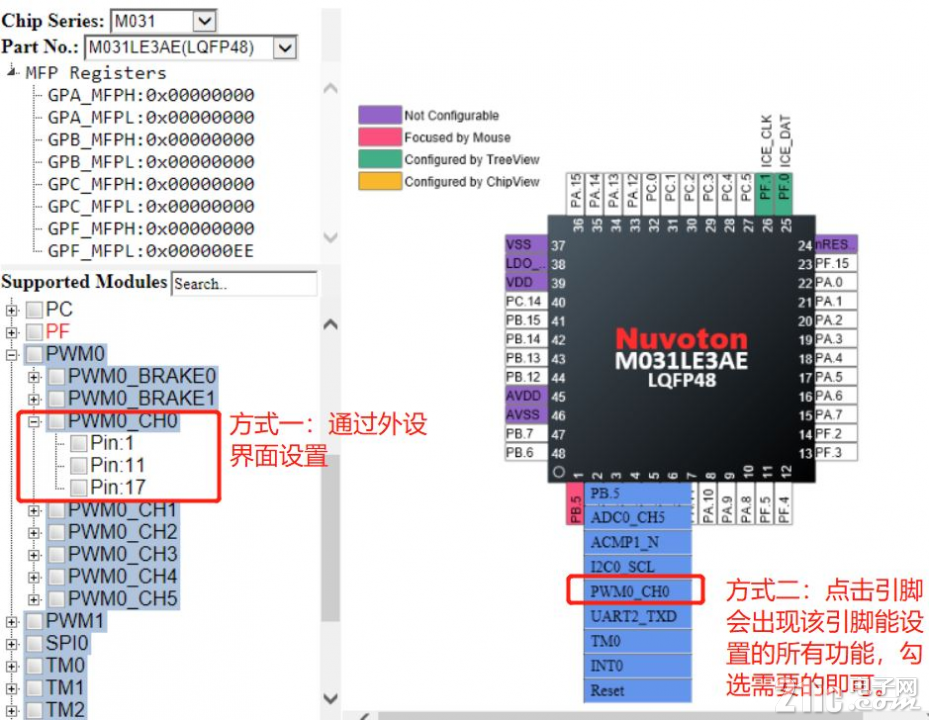Expand the PWM1 module node
The width and height of the screenshot is (929, 720).
pos(12,622)
